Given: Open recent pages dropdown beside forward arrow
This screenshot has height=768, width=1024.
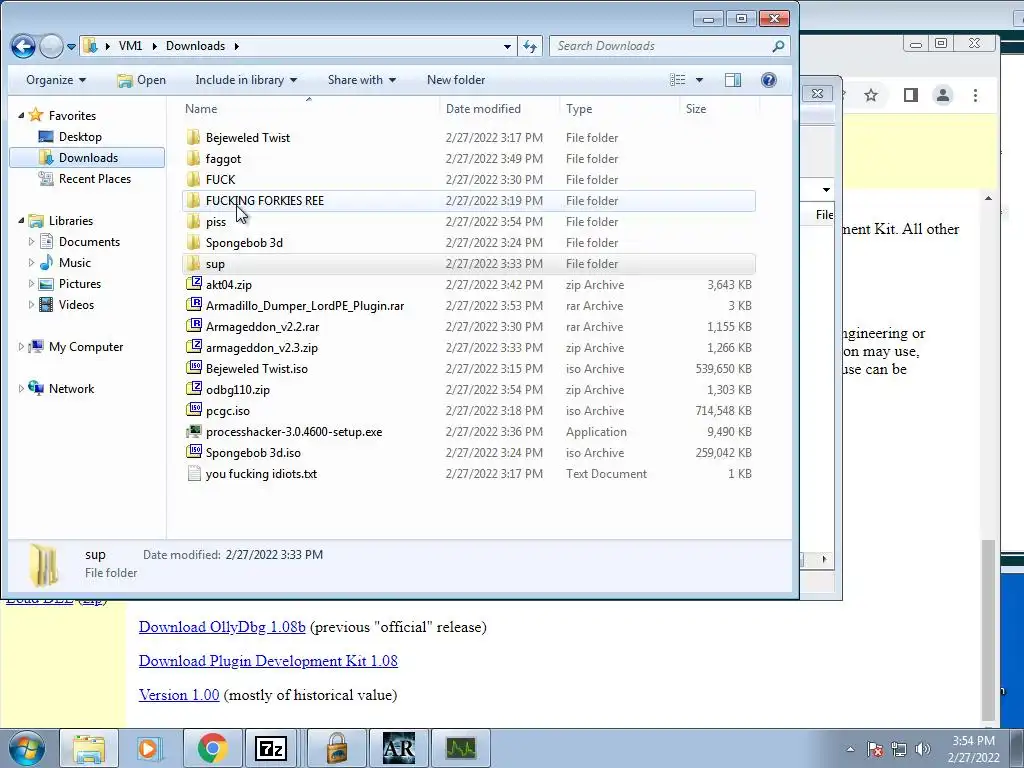Looking at the screenshot, I should pyautogui.click(x=71, y=47).
